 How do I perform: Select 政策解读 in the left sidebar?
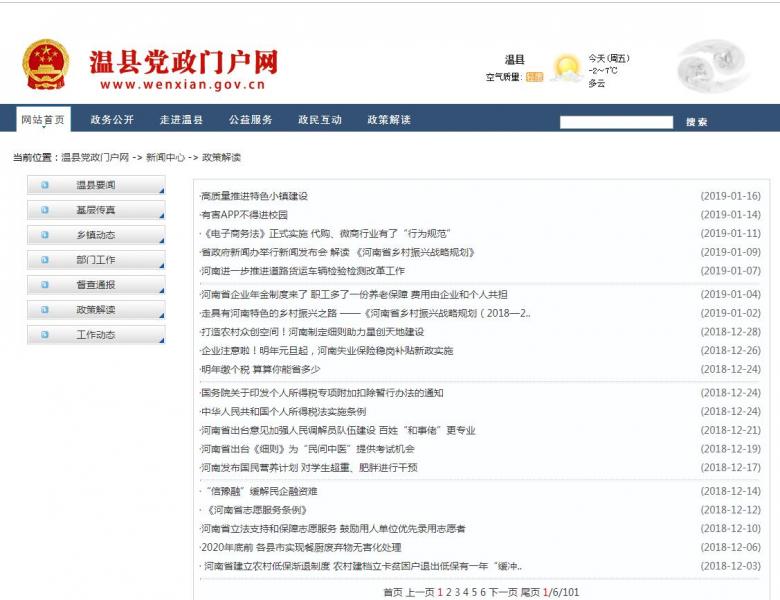pos(96,310)
